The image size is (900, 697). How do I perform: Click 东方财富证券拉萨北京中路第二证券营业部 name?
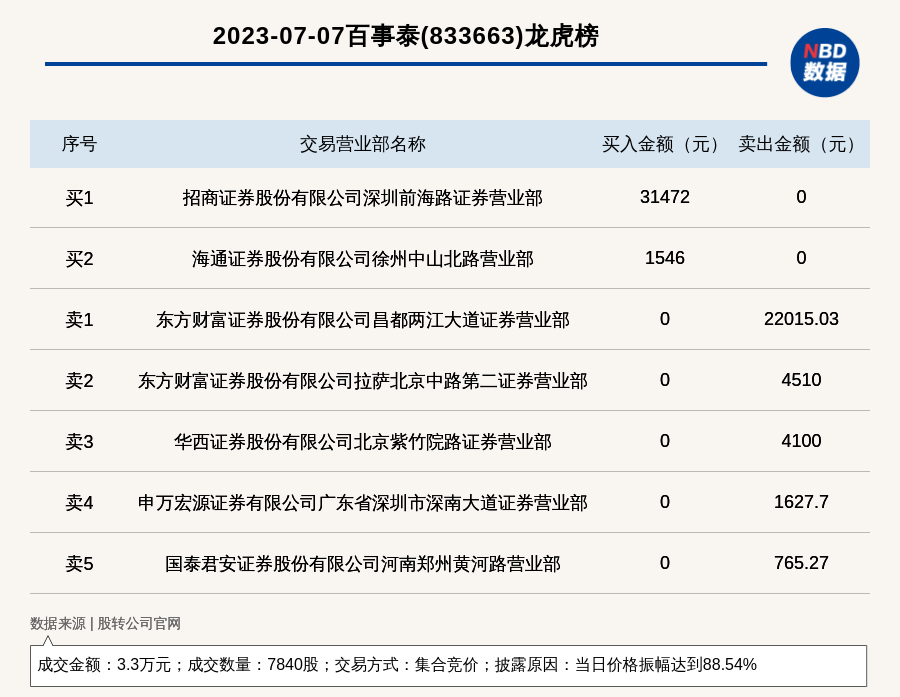click(363, 381)
